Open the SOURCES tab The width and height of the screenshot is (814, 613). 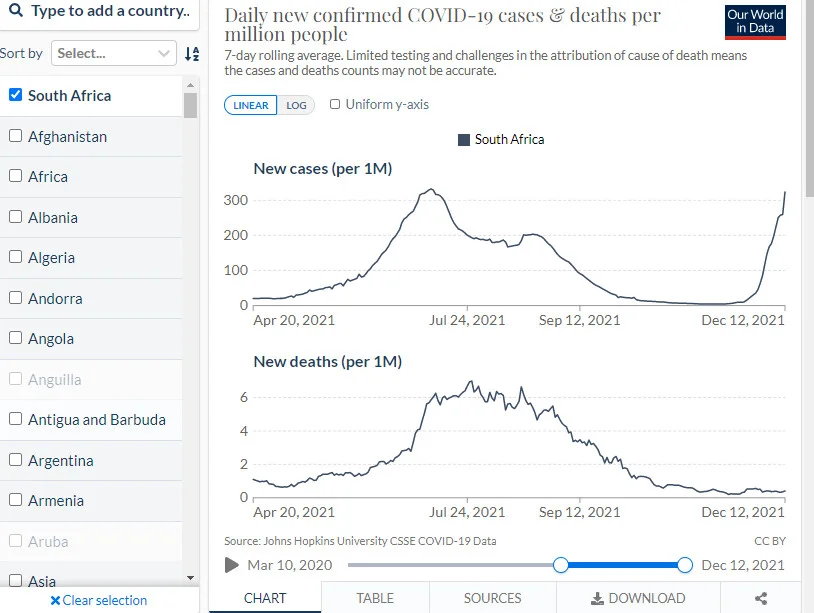[x=492, y=598]
